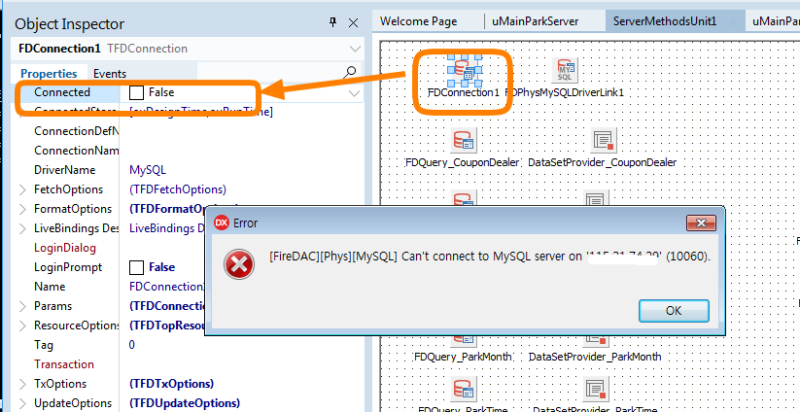Open the Connected value dropdown arrow
Viewport: 800px width, 412px height.
coord(354,93)
